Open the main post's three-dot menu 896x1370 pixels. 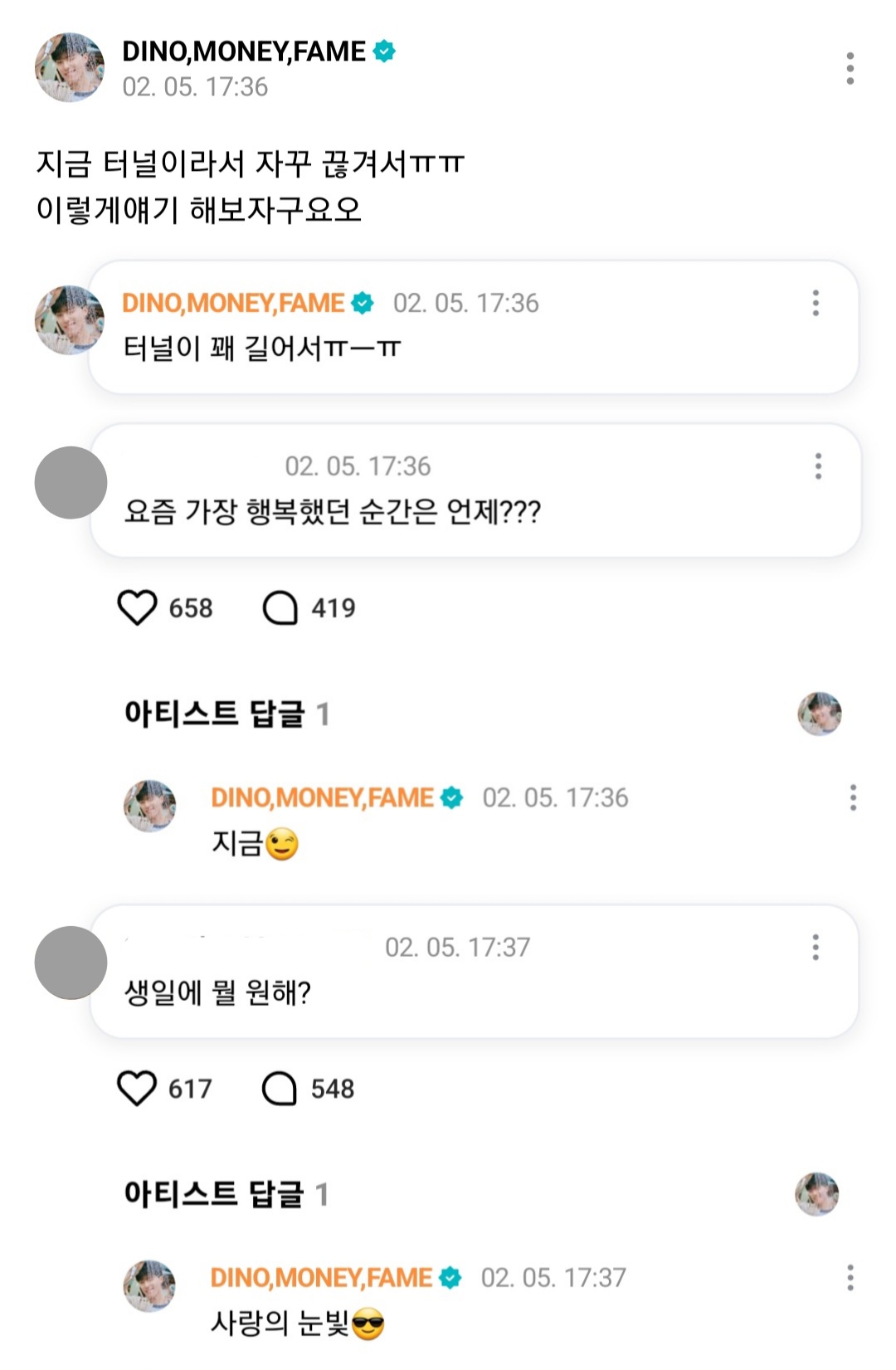pos(850,68)
